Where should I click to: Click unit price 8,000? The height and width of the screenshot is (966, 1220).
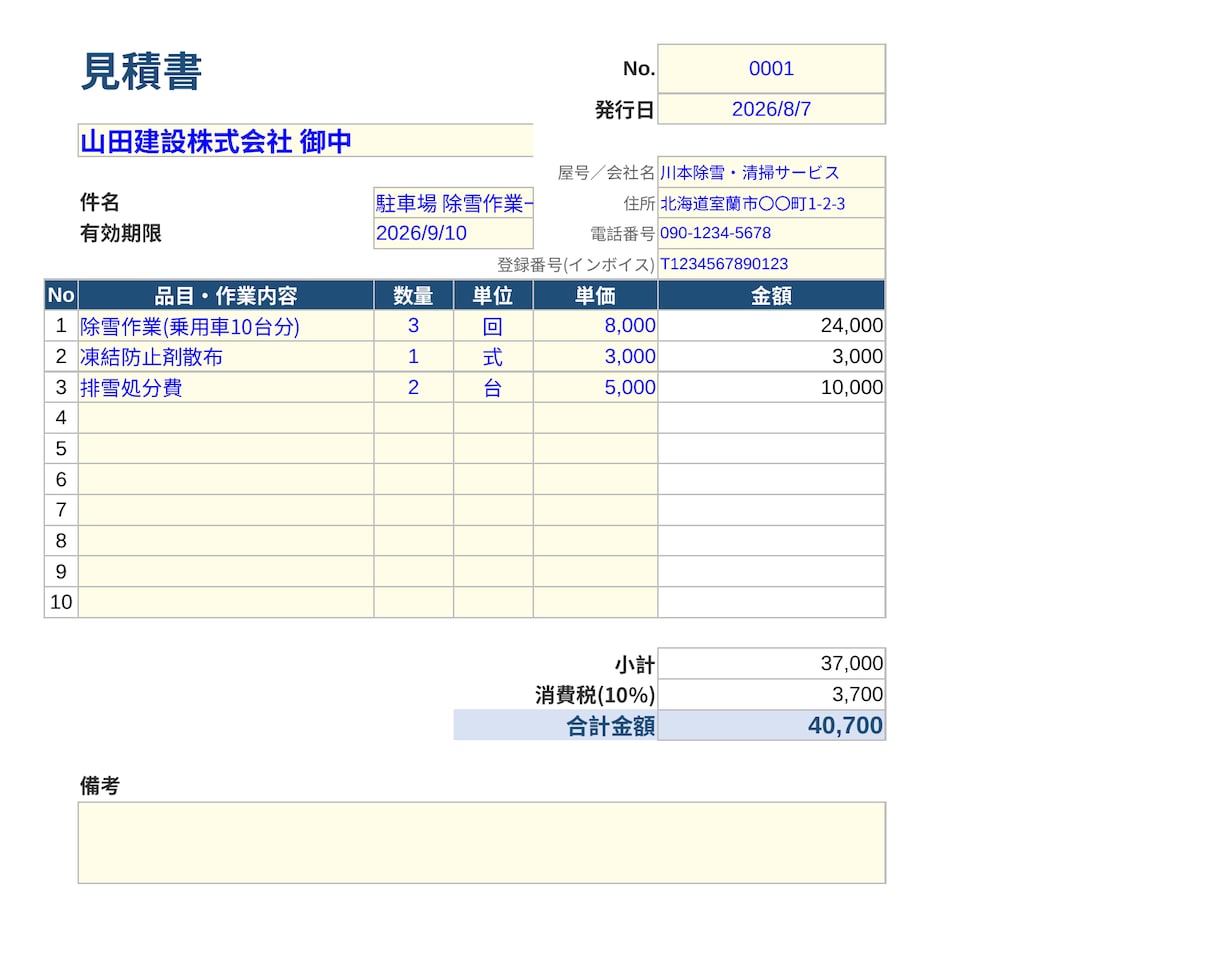click(x=596, y=326)
